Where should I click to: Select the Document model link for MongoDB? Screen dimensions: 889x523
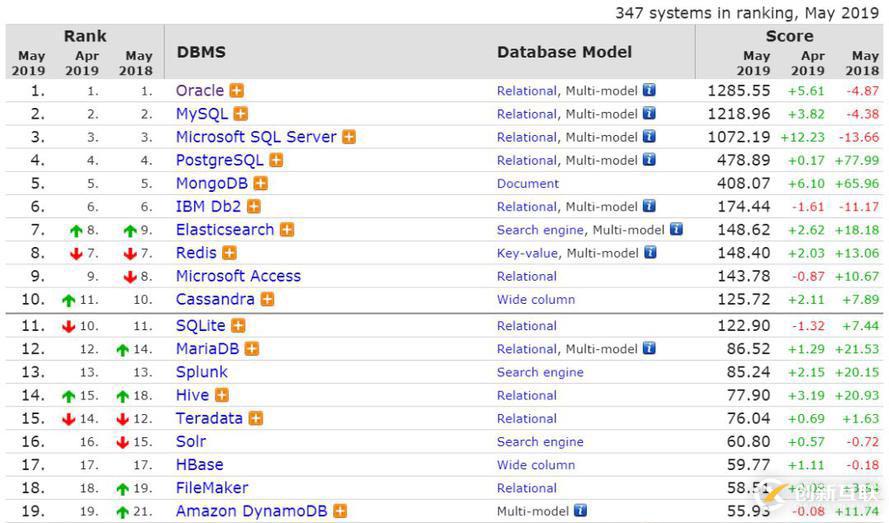point(528,184)
